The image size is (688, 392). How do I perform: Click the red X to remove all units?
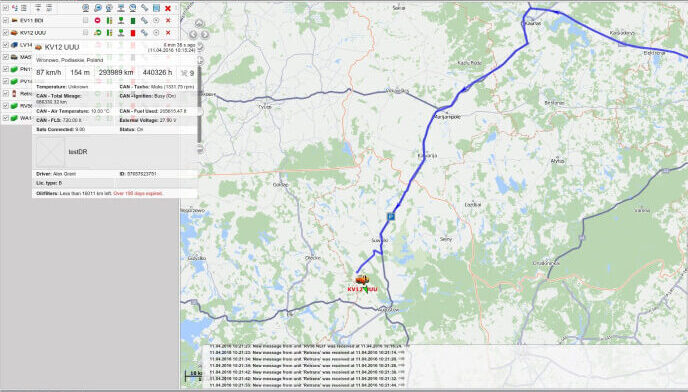[168, 8]
